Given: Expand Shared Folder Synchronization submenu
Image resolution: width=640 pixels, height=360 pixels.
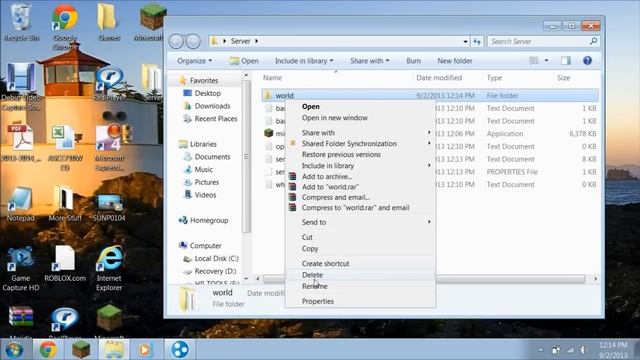Looking at the screenshot, I should [361, 144].
